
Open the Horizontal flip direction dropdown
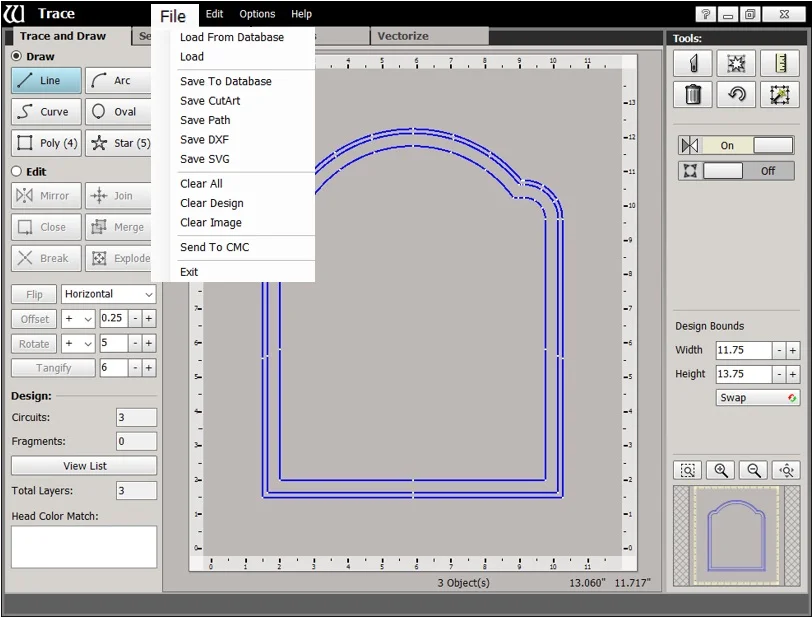pyautogui.click(x=108, y=294)
